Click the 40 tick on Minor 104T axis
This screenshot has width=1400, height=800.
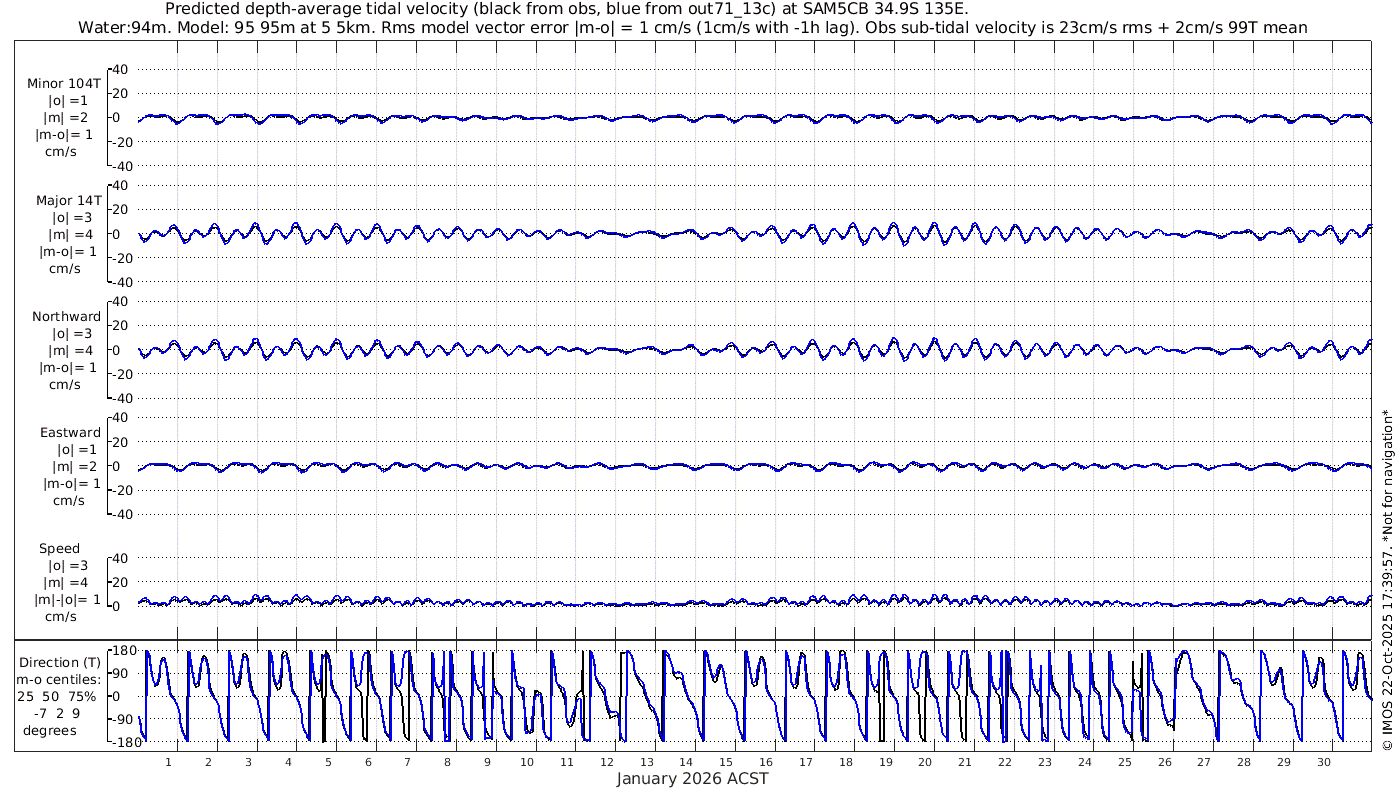pyautogui.click(x=120, y=69)
